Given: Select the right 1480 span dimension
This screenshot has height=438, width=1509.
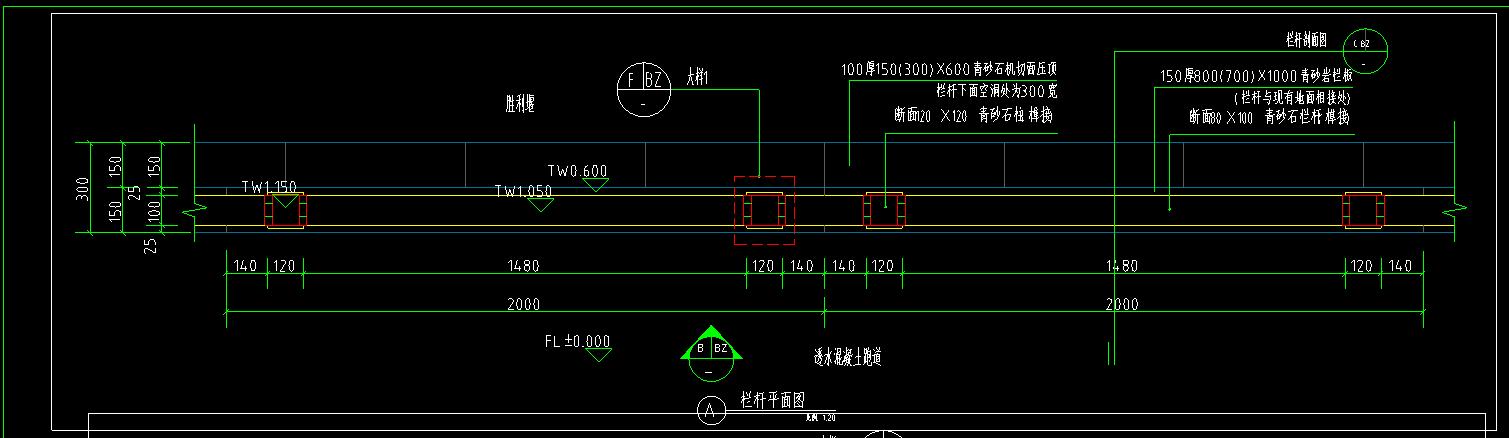Looking at the screenshot, I should pyautogui.click(x=1123, y=266).
